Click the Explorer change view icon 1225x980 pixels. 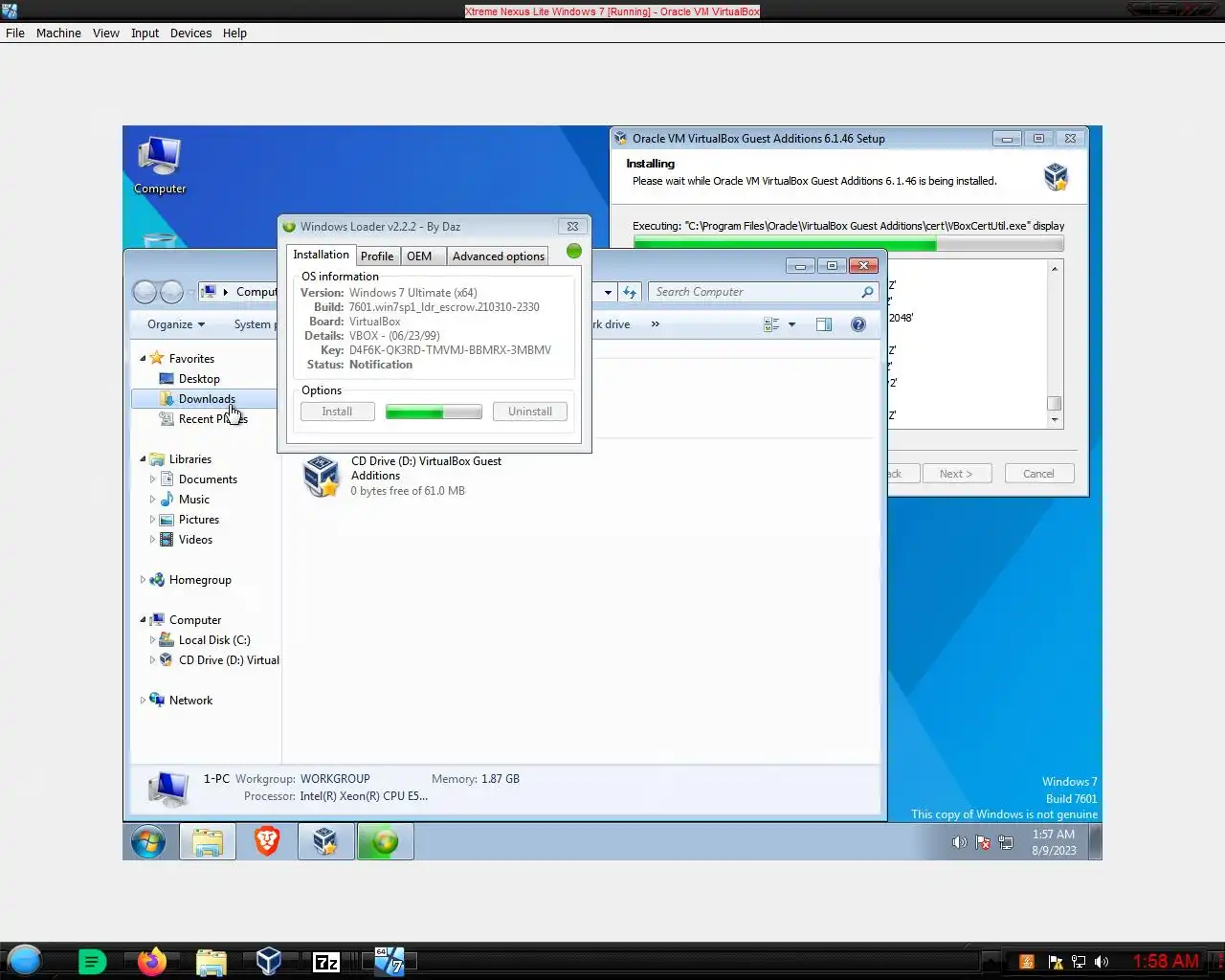tap(771, 324)
